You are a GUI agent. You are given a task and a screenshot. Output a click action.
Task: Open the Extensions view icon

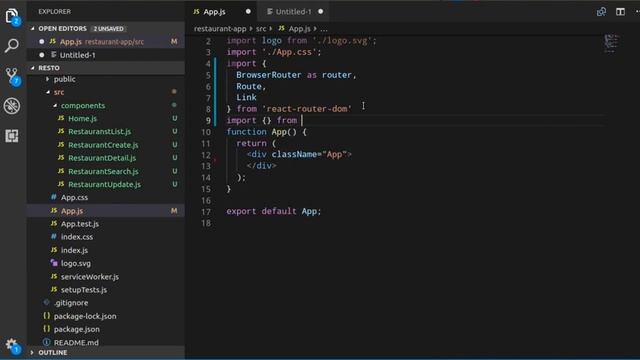[12, 136]
